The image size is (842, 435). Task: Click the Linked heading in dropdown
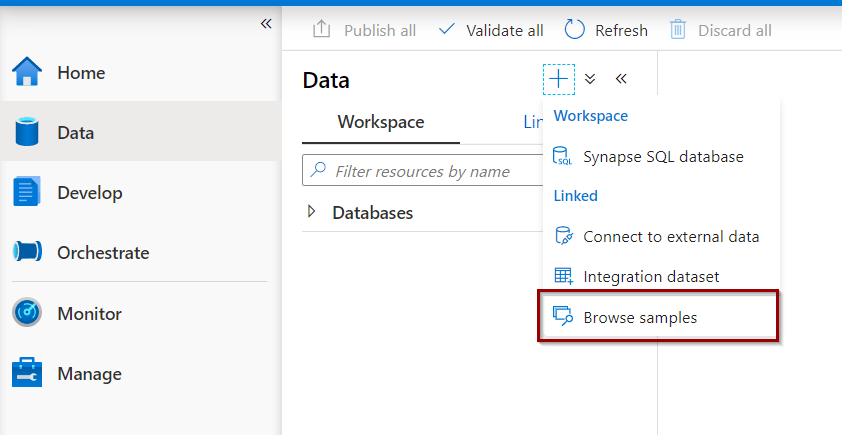[x=576, y=195]
